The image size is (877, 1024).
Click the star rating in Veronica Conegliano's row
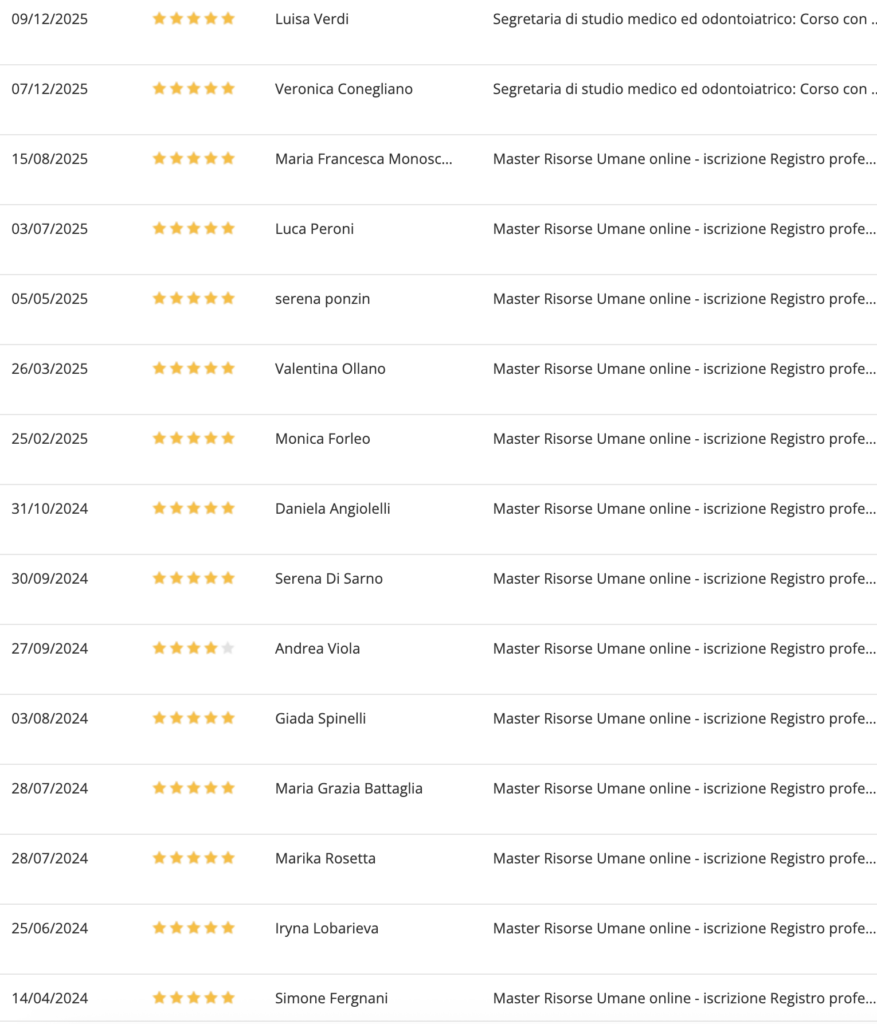click(x=193, y=89)
